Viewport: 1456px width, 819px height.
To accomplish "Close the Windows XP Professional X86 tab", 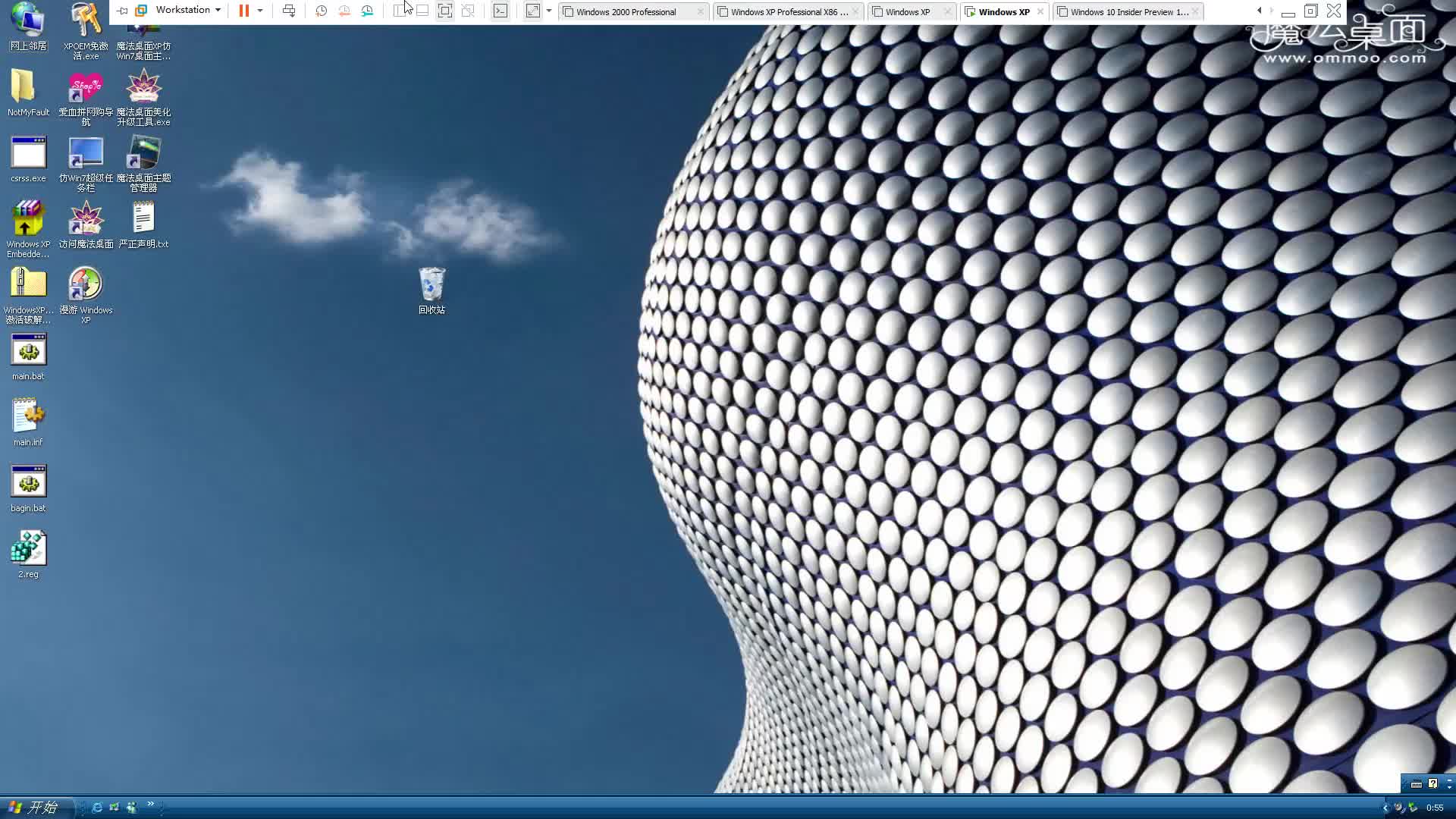I will [x=855, y=11].
